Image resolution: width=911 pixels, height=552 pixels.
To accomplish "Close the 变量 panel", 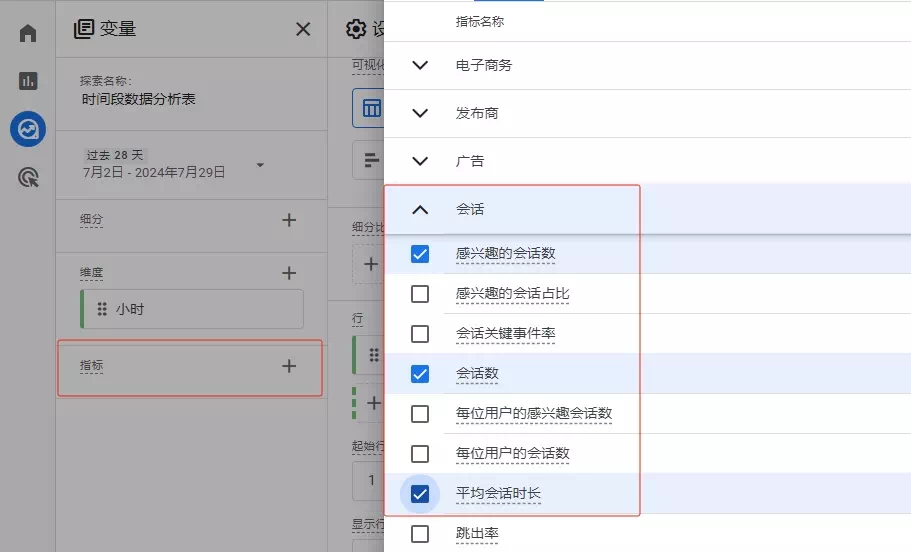I will tap(303, 29).
